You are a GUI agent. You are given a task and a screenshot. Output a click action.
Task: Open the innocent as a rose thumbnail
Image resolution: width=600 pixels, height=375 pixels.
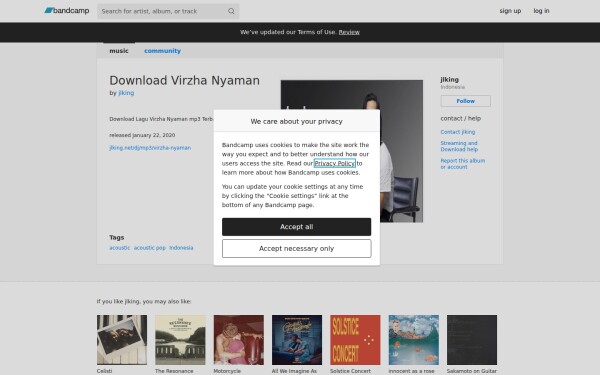pyautogui.click(x=414, y=340)
